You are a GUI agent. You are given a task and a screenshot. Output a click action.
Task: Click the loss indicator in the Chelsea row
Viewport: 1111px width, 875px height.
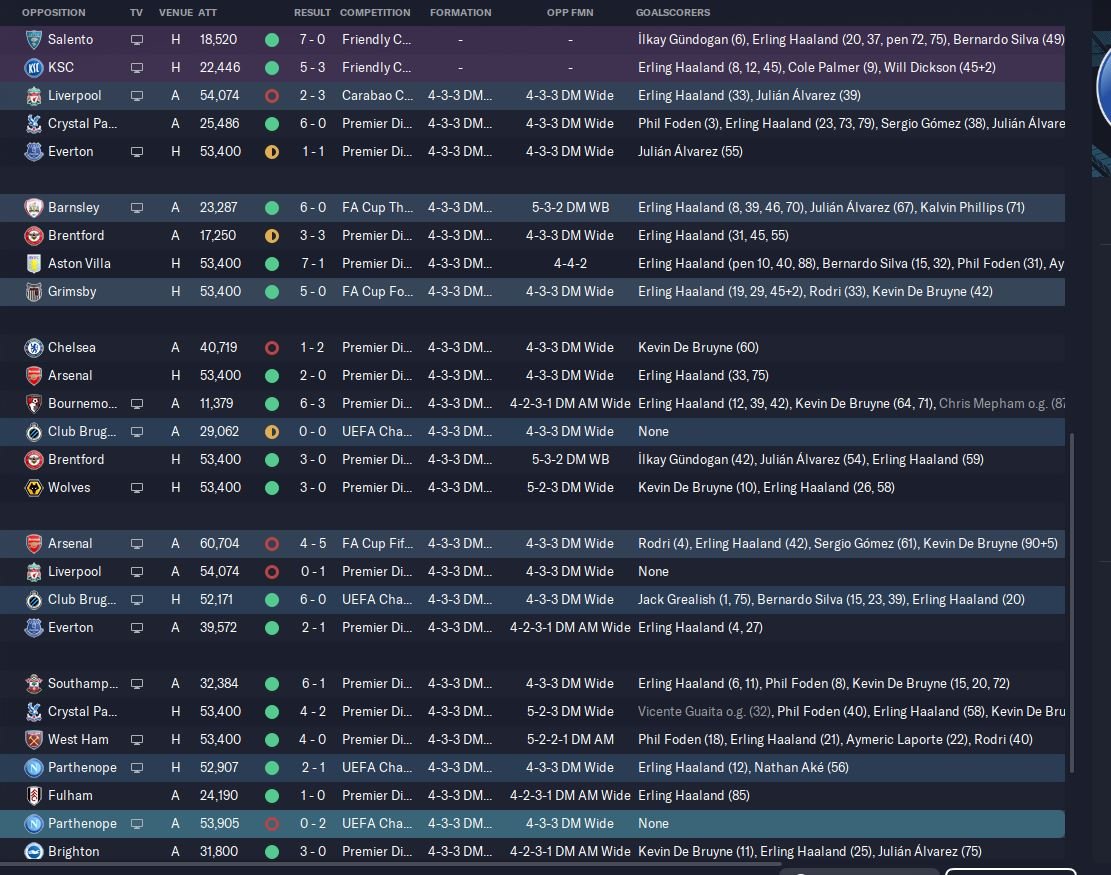coord(271,348)
